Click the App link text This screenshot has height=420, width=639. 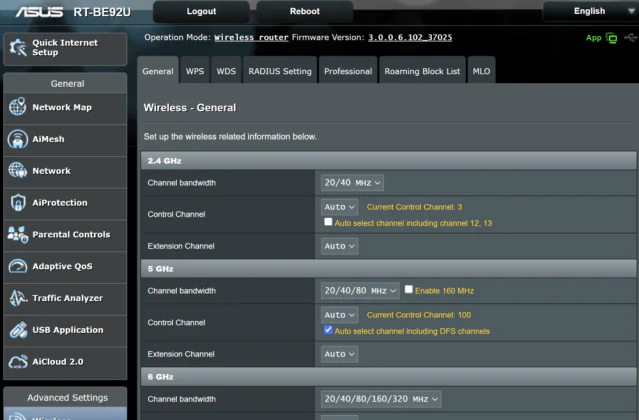pos(593,38)
